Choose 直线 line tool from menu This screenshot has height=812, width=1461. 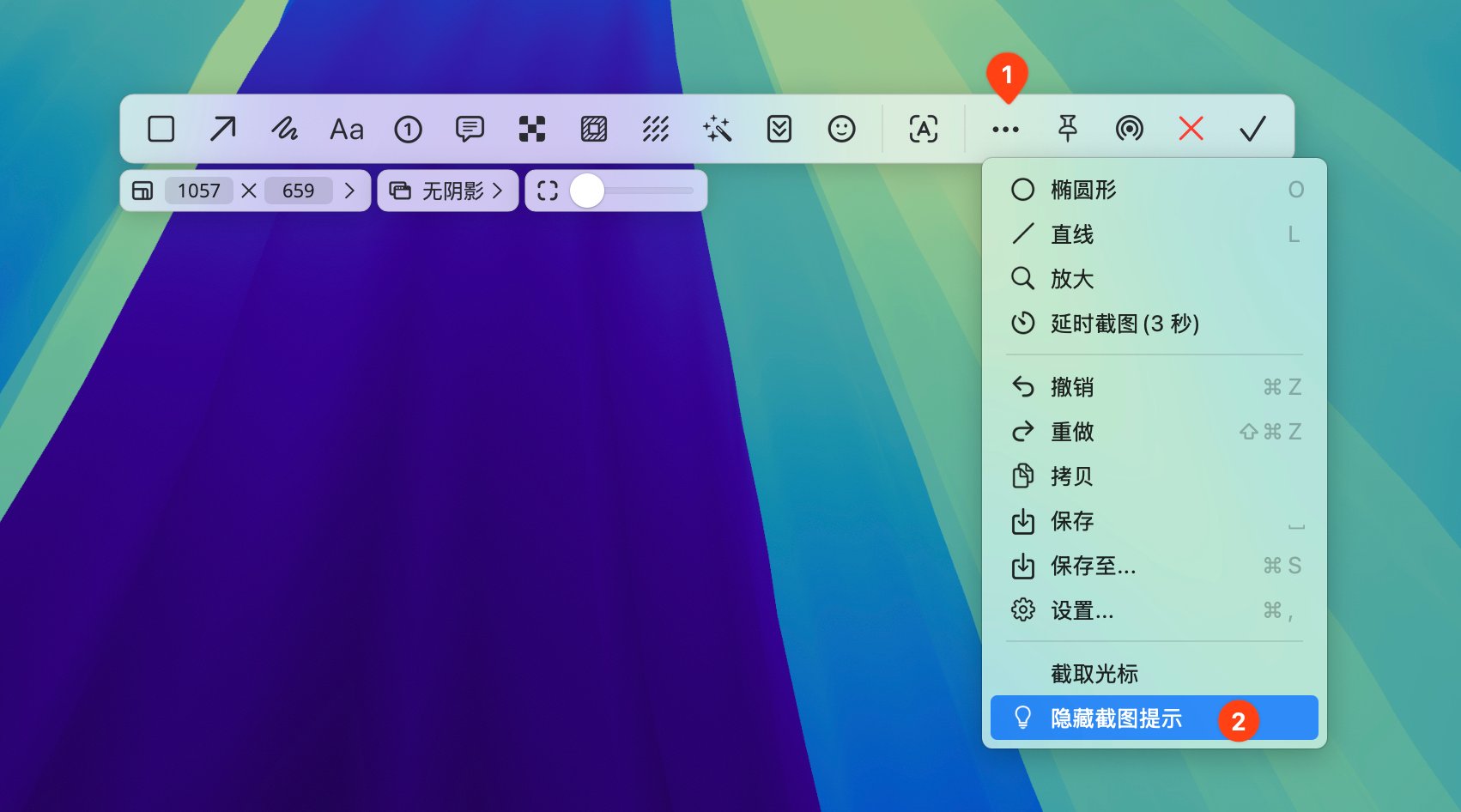click(x=1155, y=234)
